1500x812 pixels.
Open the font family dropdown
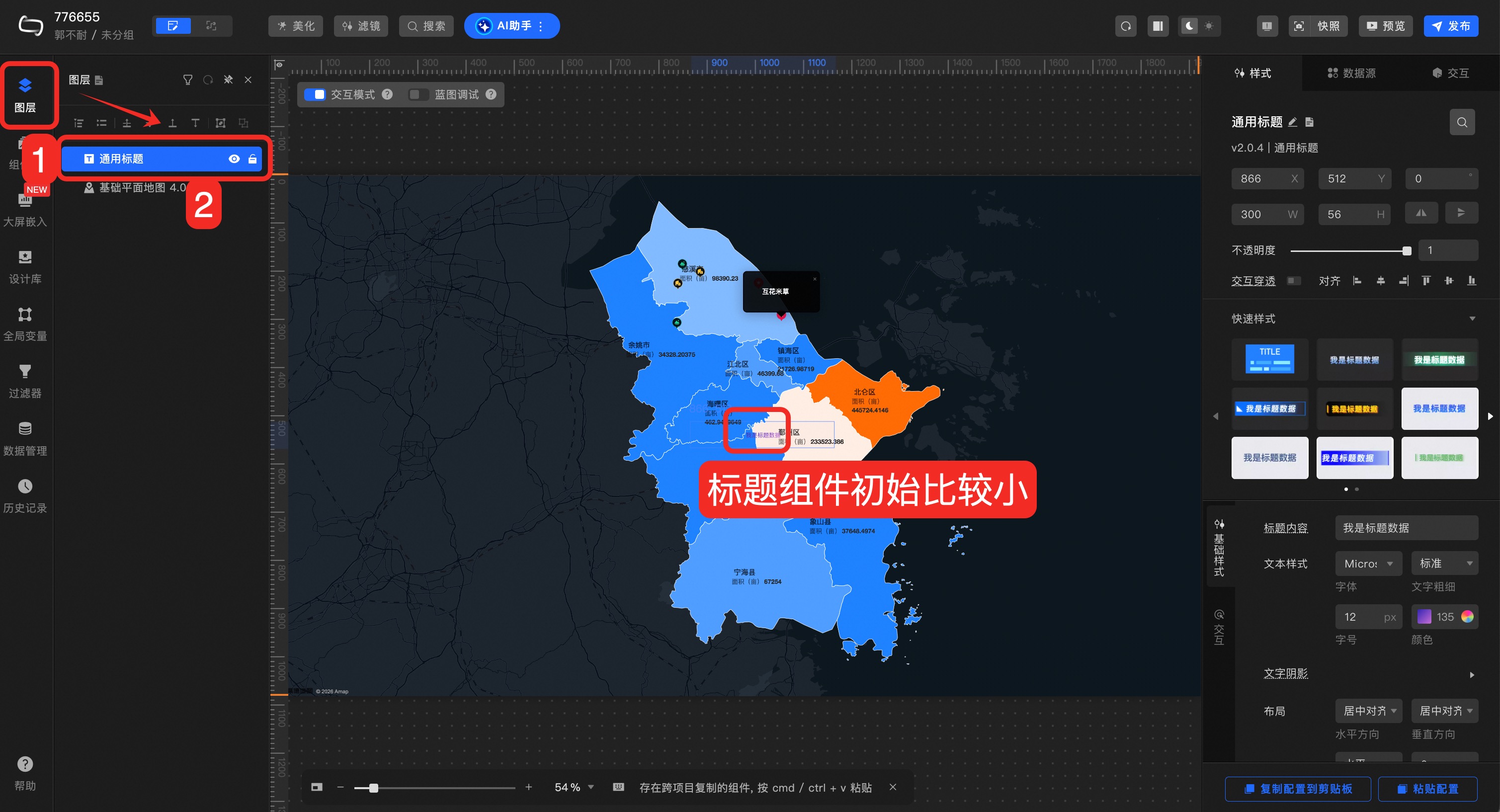tap(1368, 564)
